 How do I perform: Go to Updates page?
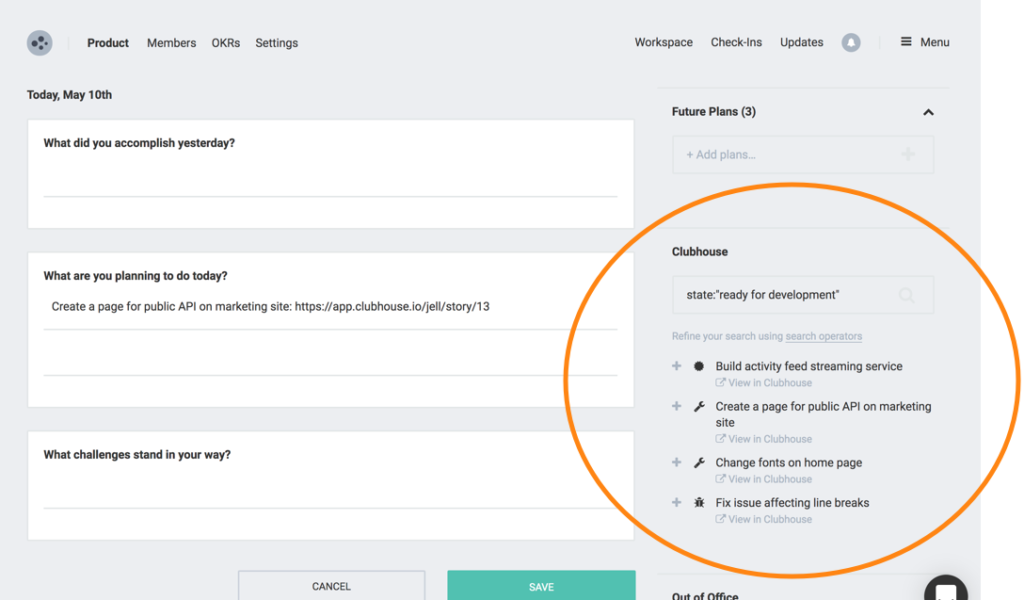(x=801, y=42)
